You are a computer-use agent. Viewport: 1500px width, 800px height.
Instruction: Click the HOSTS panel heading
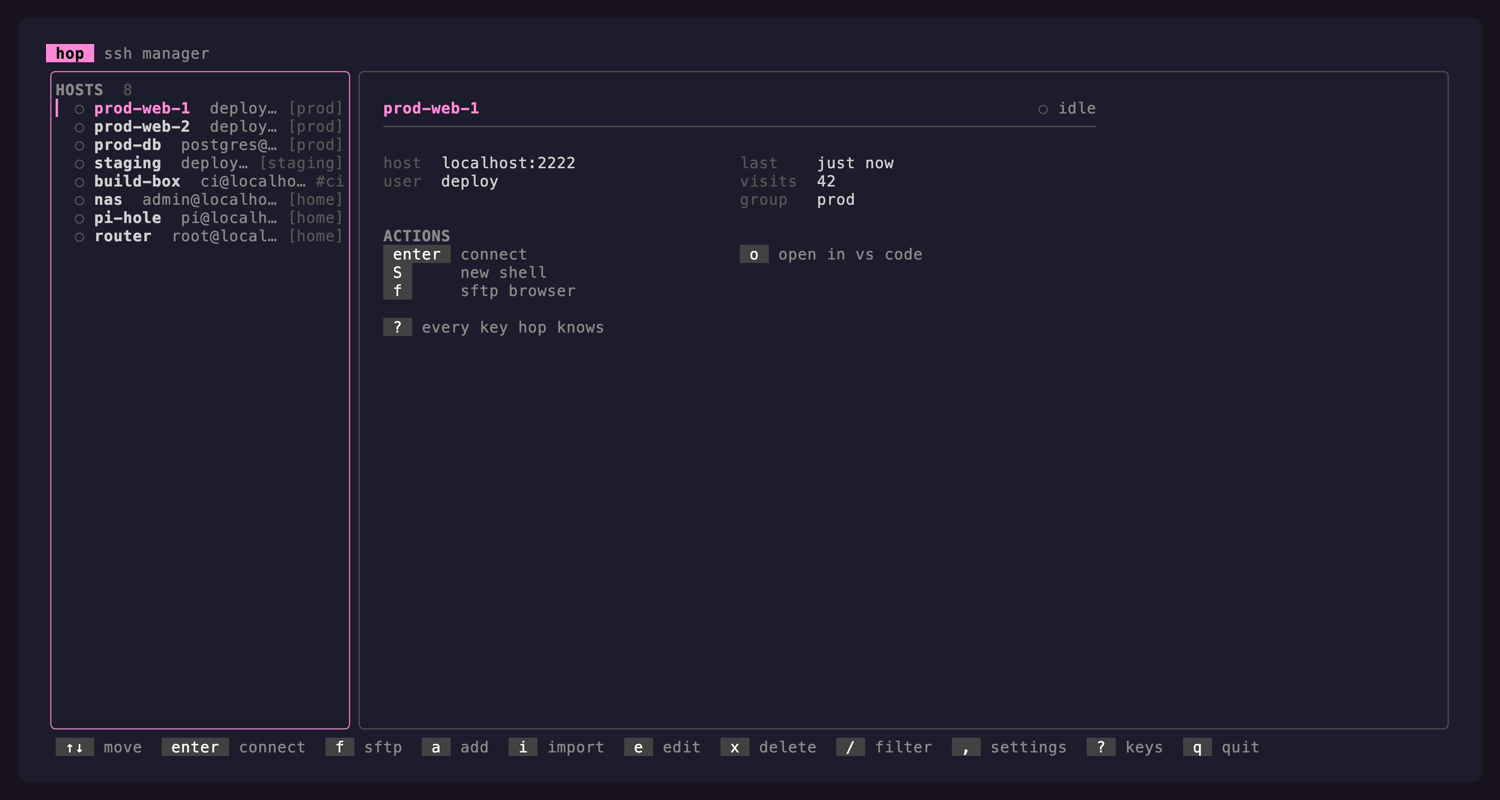tap(79, 90)
